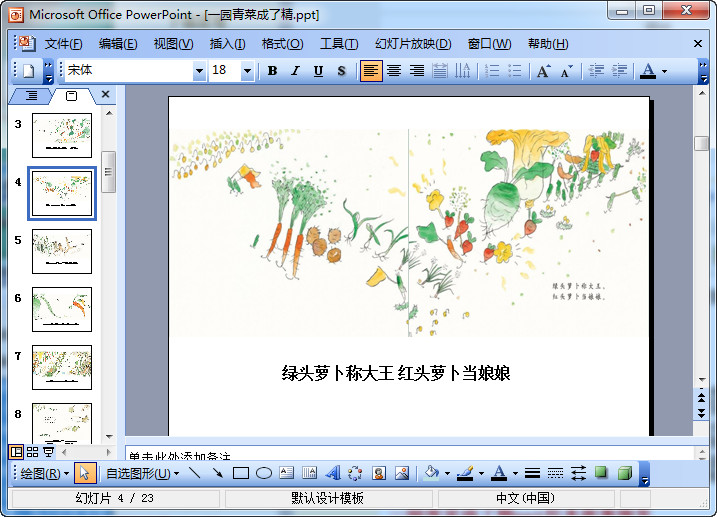717x517 pixels.
Task: Choose Line Style icon
Action: 532,473
